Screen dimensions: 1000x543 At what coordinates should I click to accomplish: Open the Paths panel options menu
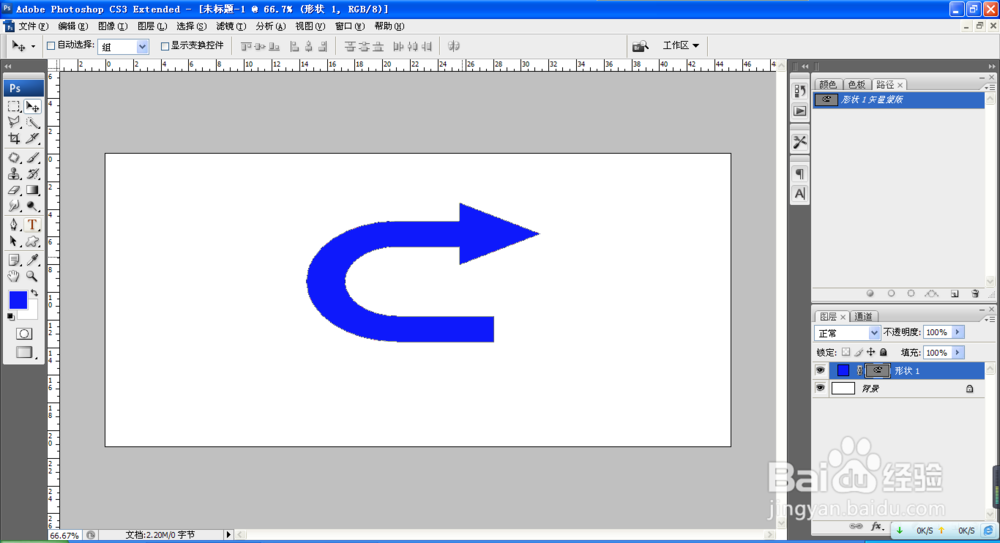coord(990,86)
